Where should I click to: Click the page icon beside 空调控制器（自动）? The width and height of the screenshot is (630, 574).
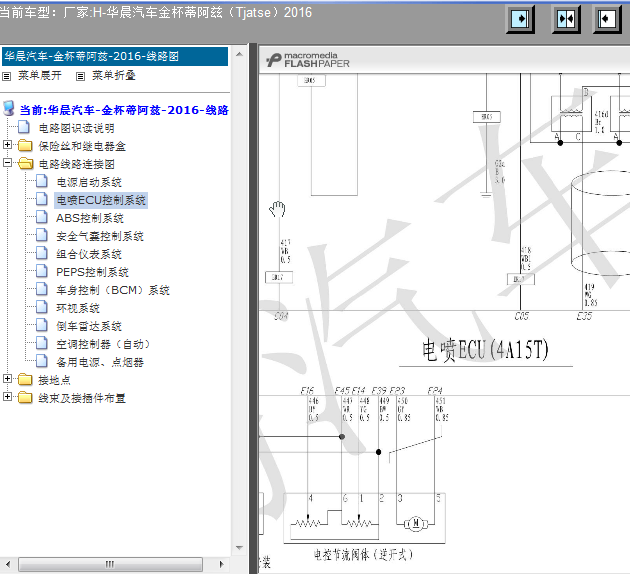(42, 343)
